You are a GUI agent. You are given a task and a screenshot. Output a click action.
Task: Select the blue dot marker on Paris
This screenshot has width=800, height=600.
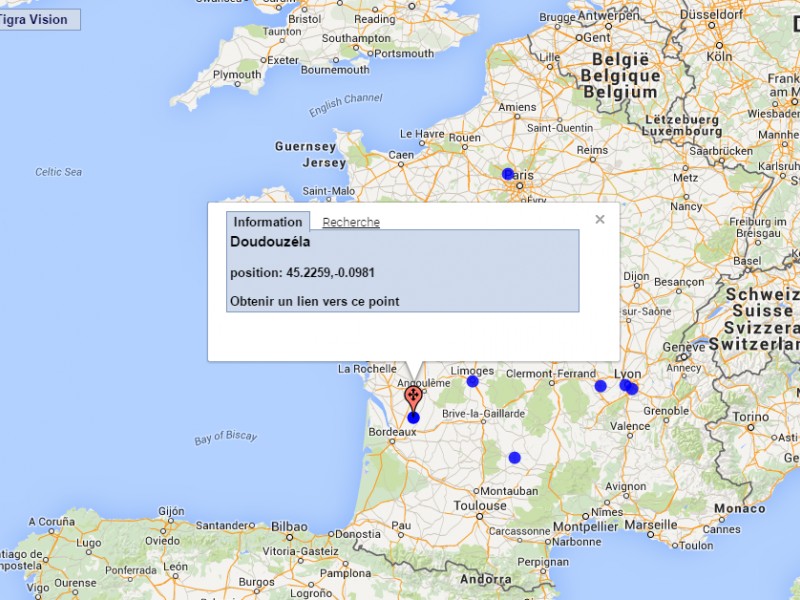[508, 174]
